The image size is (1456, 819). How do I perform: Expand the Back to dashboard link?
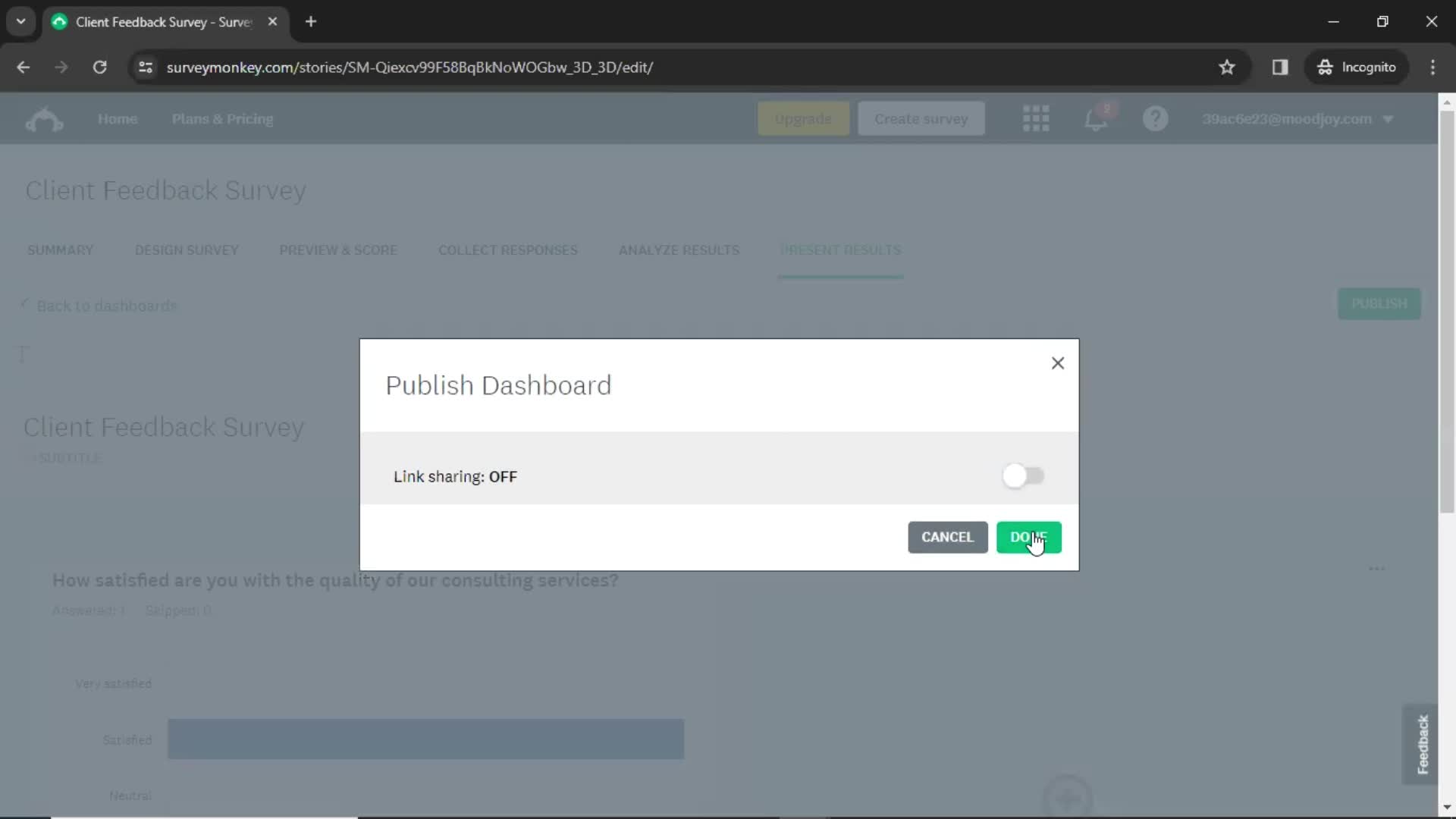(x=99, y=305)
